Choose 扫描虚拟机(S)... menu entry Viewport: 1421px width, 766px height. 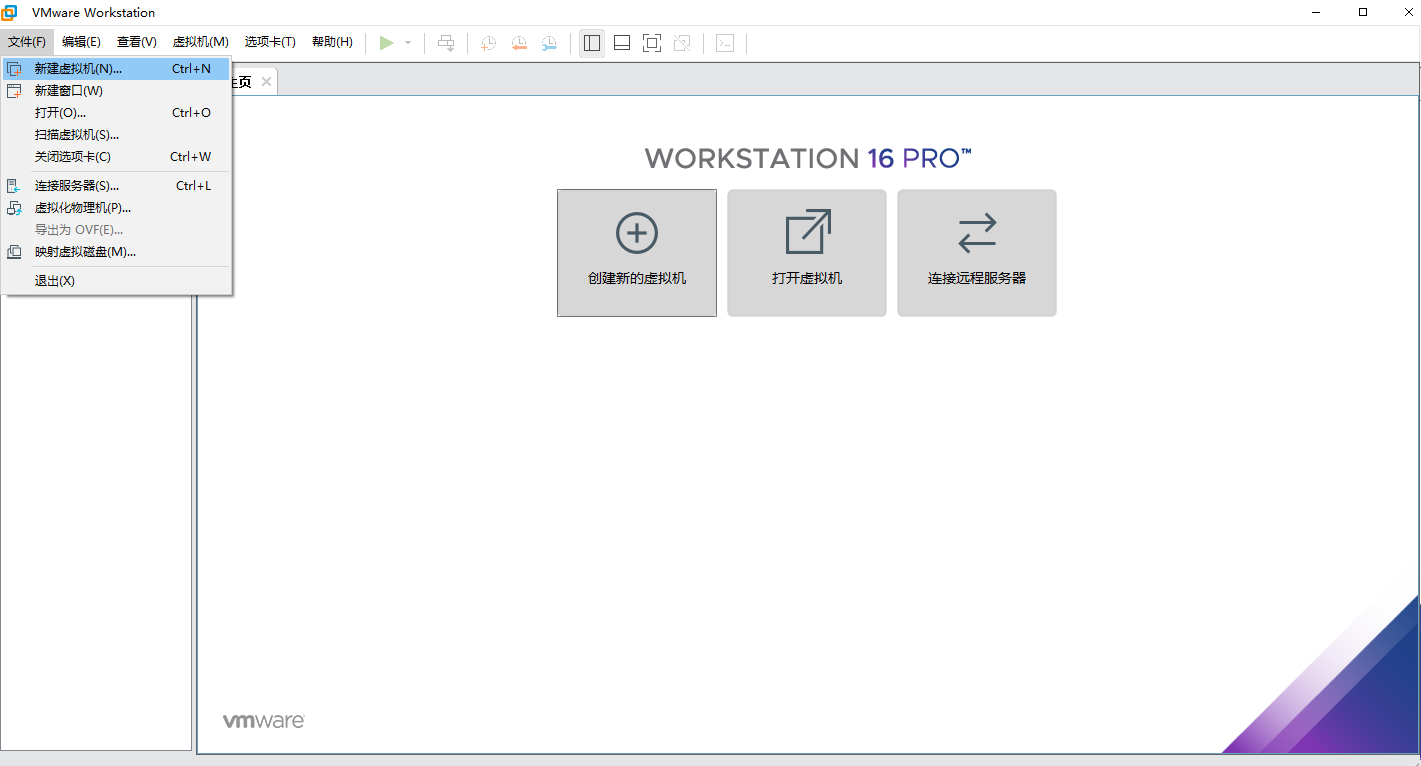coord(116,135)
